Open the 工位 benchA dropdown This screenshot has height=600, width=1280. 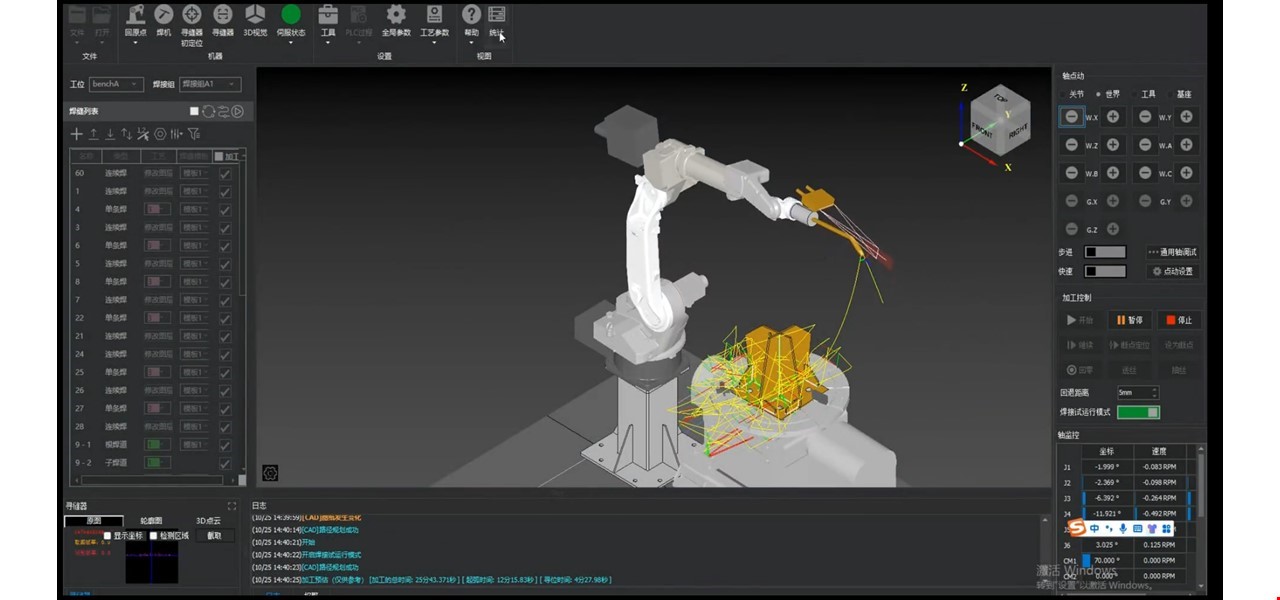coord(116,84)
